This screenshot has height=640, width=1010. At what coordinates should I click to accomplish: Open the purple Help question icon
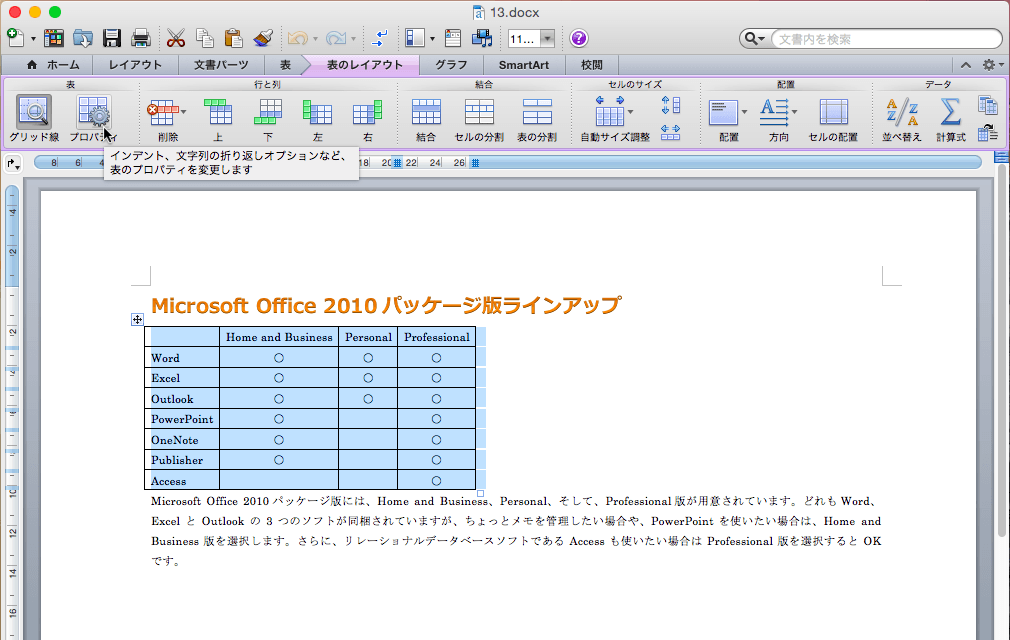[578, 39]
